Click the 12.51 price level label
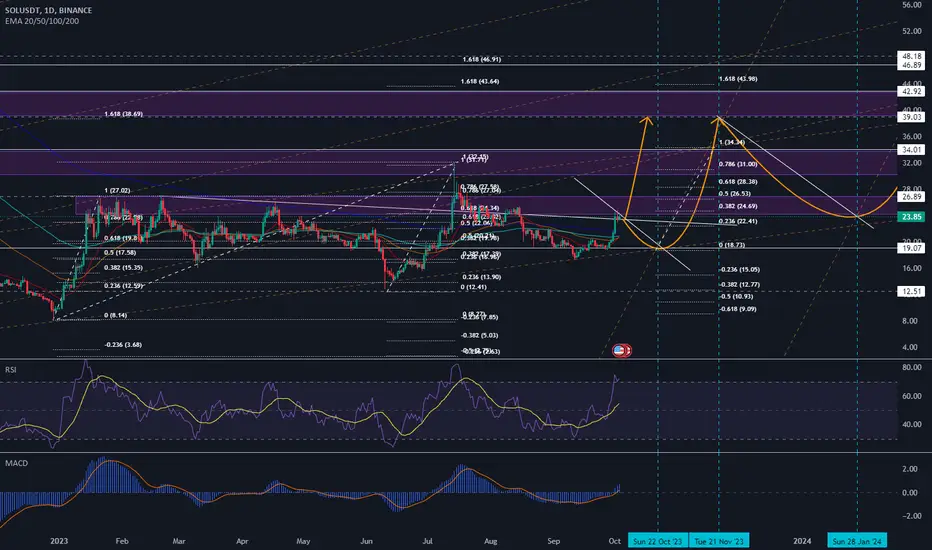 coord(912,291)
